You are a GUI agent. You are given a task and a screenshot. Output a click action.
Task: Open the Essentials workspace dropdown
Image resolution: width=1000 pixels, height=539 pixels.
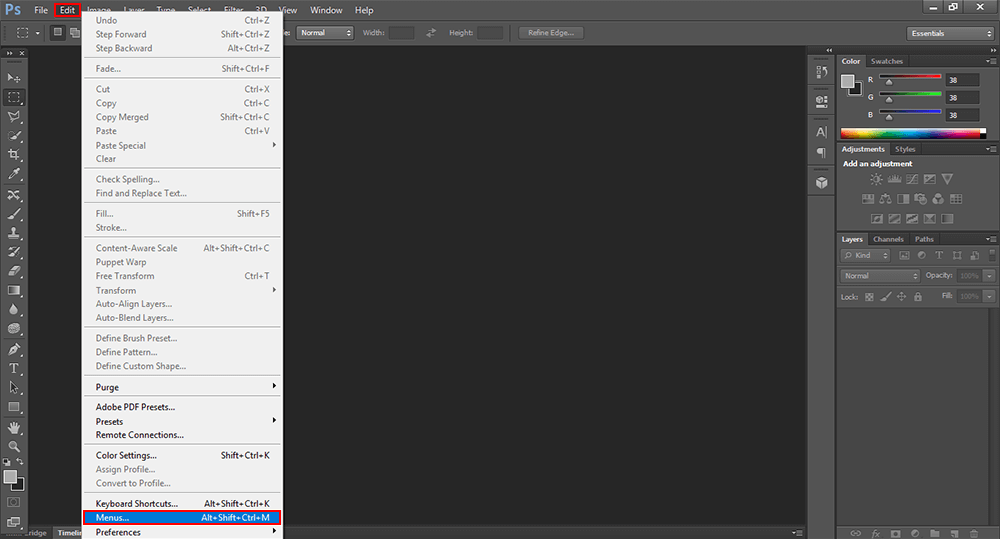[x=950, y=33]
